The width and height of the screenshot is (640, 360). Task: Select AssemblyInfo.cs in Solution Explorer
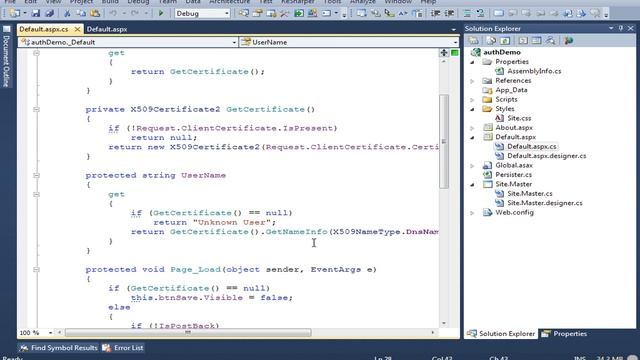pos(534,71)
